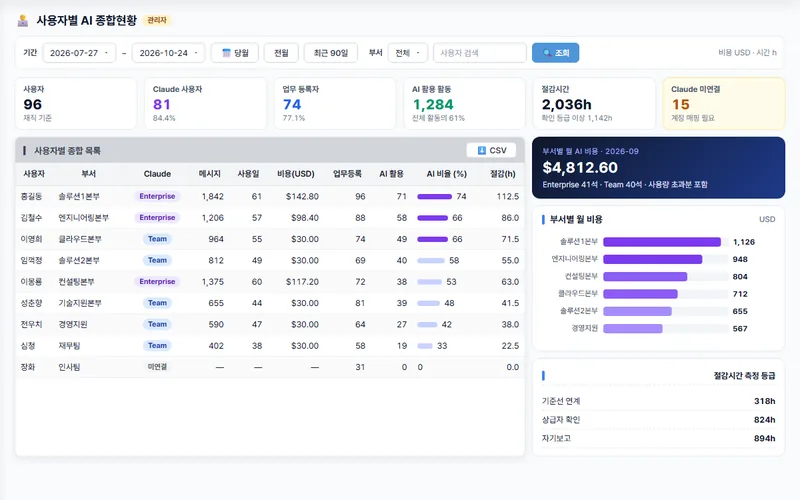This screenshot has width=800, height=500.
Task: Open the AI 활용 활동 1,284 card
Action: 465,103
